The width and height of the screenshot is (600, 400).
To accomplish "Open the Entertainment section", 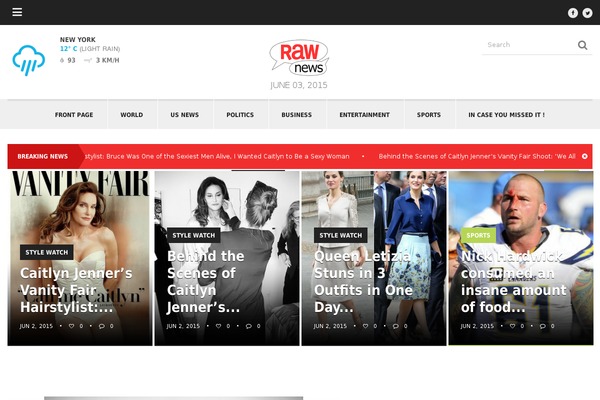I will [364, 115].
